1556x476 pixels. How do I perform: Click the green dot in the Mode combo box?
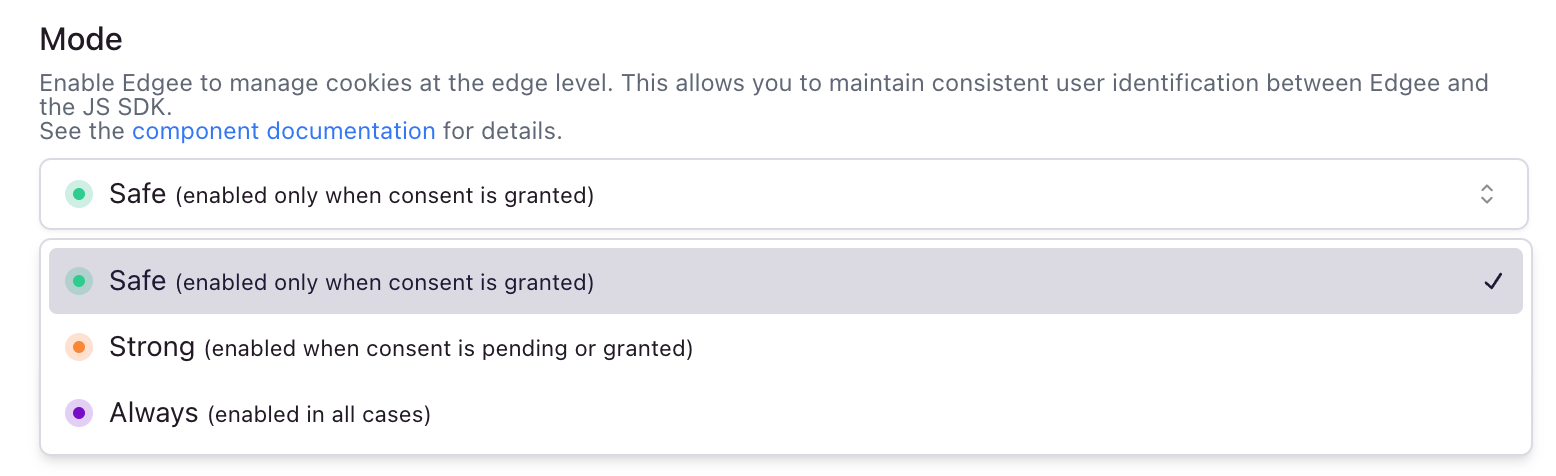[79, 194]
